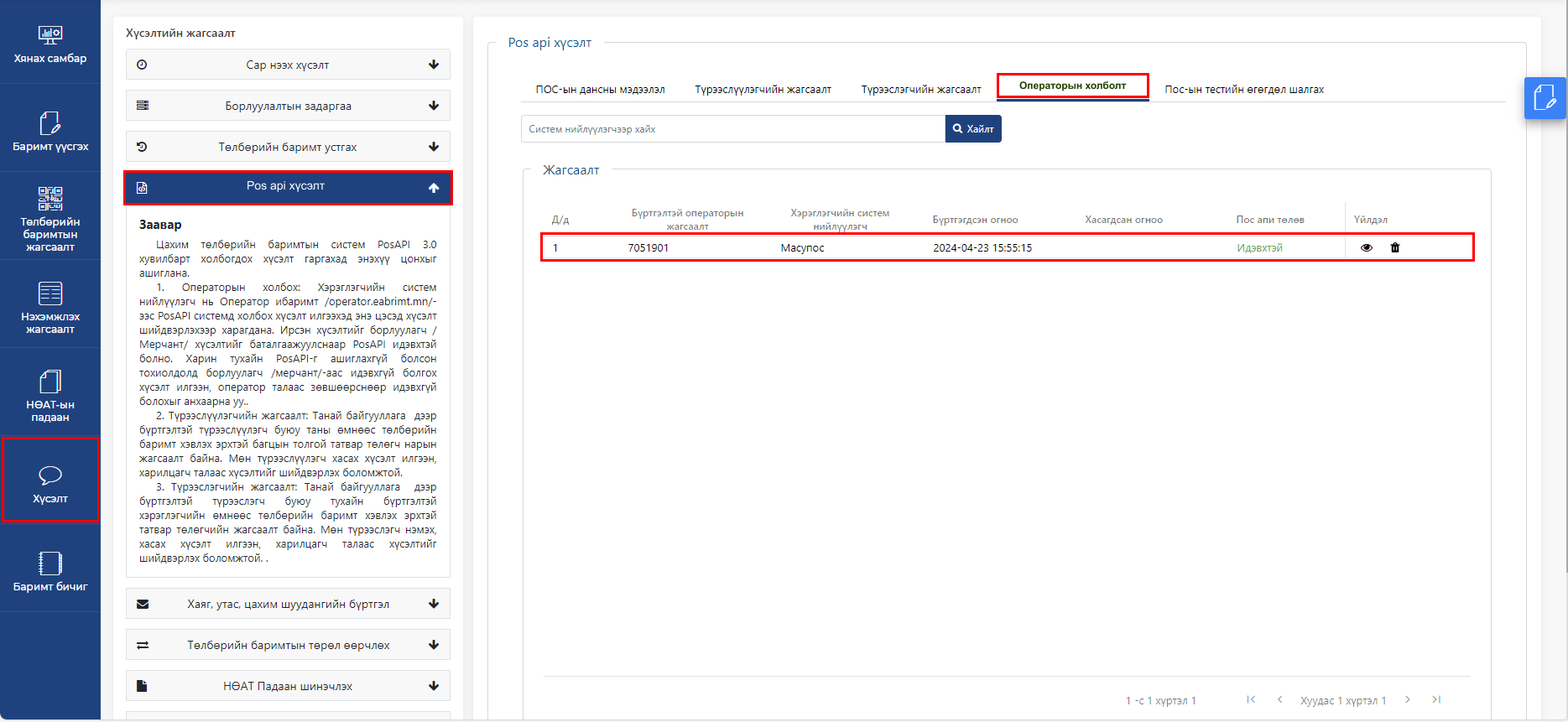1568x722 pixels.
Task: Click the system name search field
Action: point(732,129)
